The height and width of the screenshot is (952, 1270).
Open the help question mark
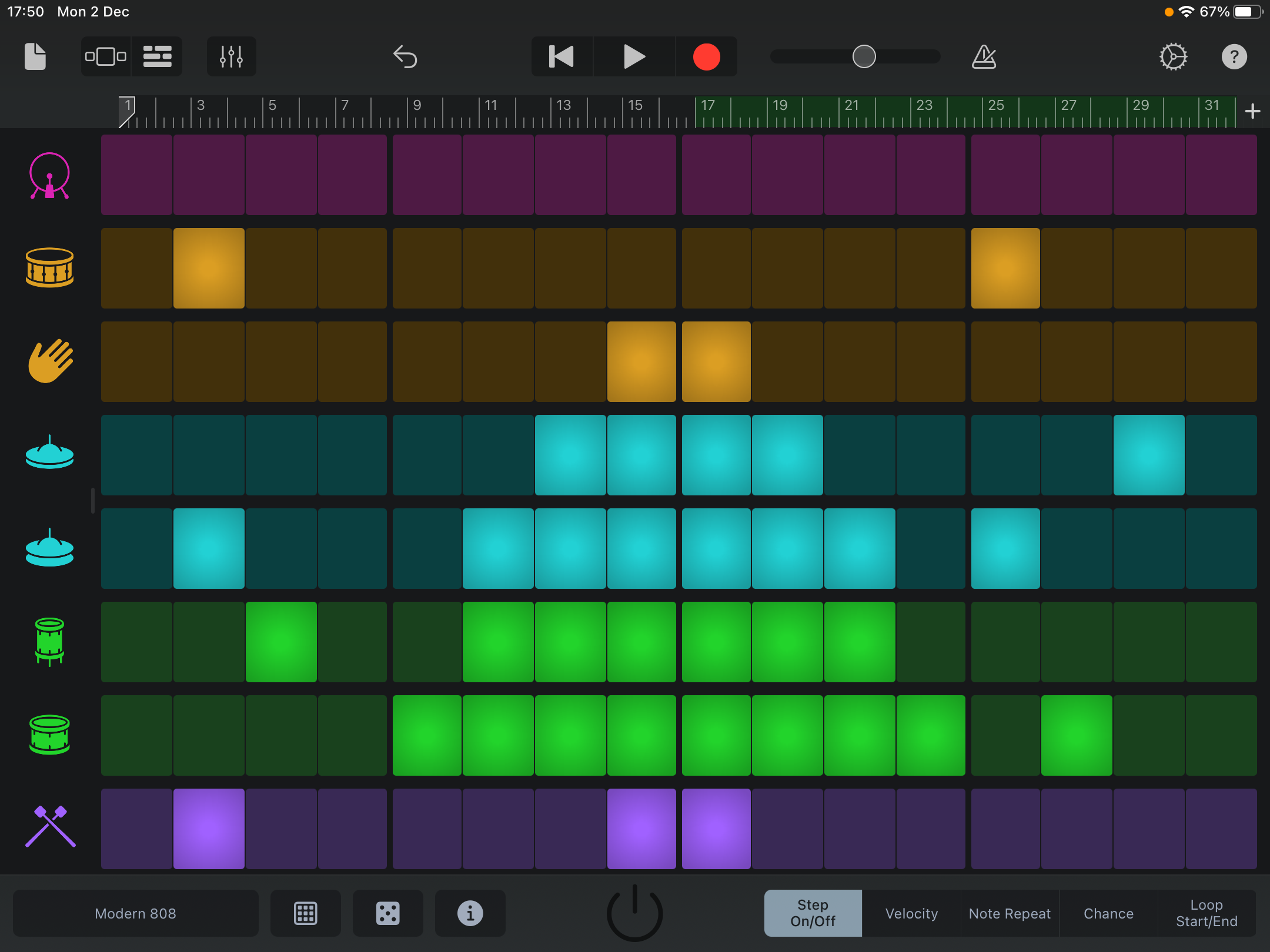1234,57
